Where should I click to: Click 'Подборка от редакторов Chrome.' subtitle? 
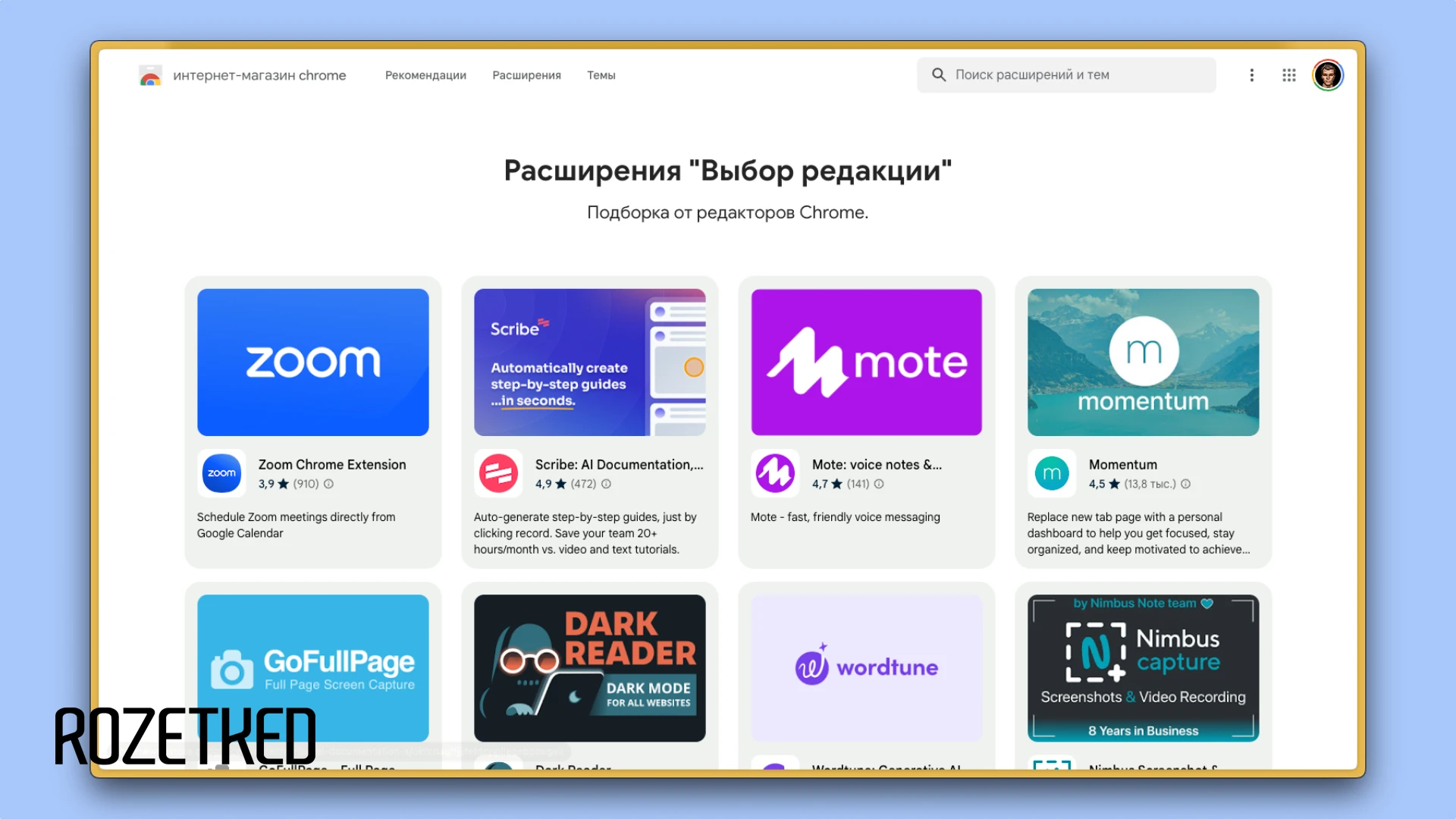click(x=727, y=212)
